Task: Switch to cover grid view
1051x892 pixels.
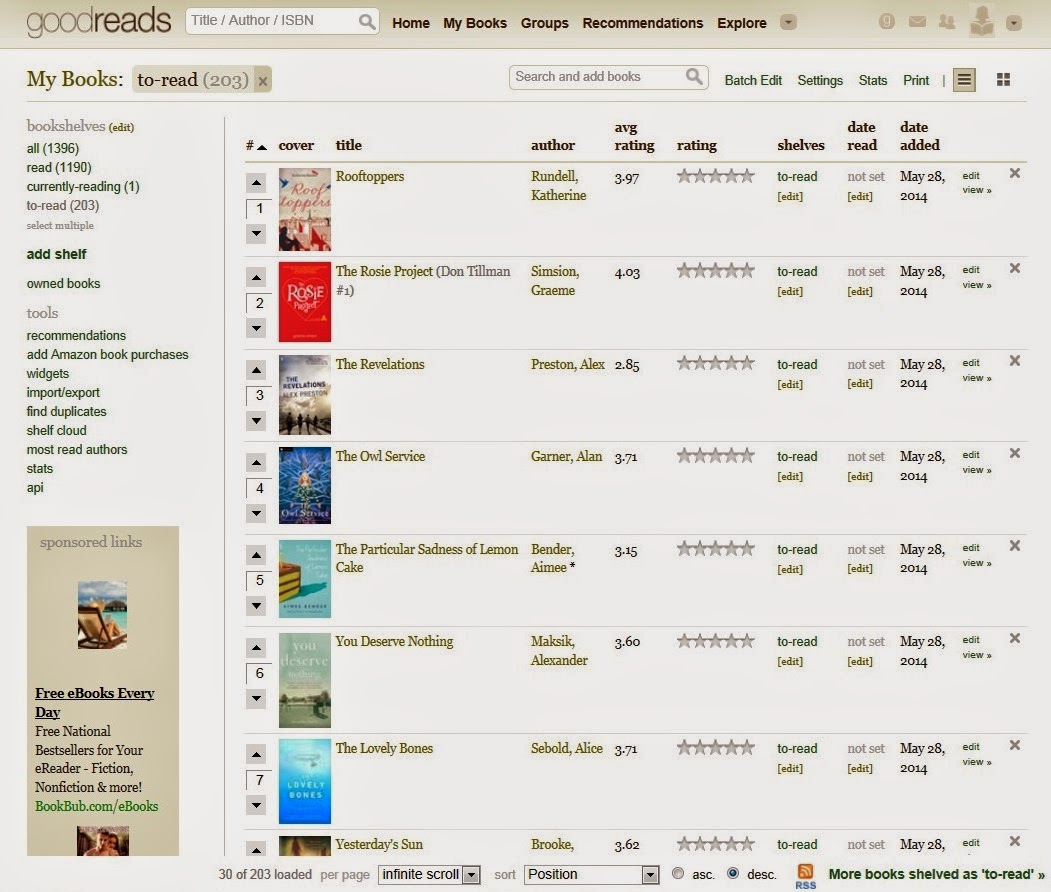Action: (x=1003, y=80)
